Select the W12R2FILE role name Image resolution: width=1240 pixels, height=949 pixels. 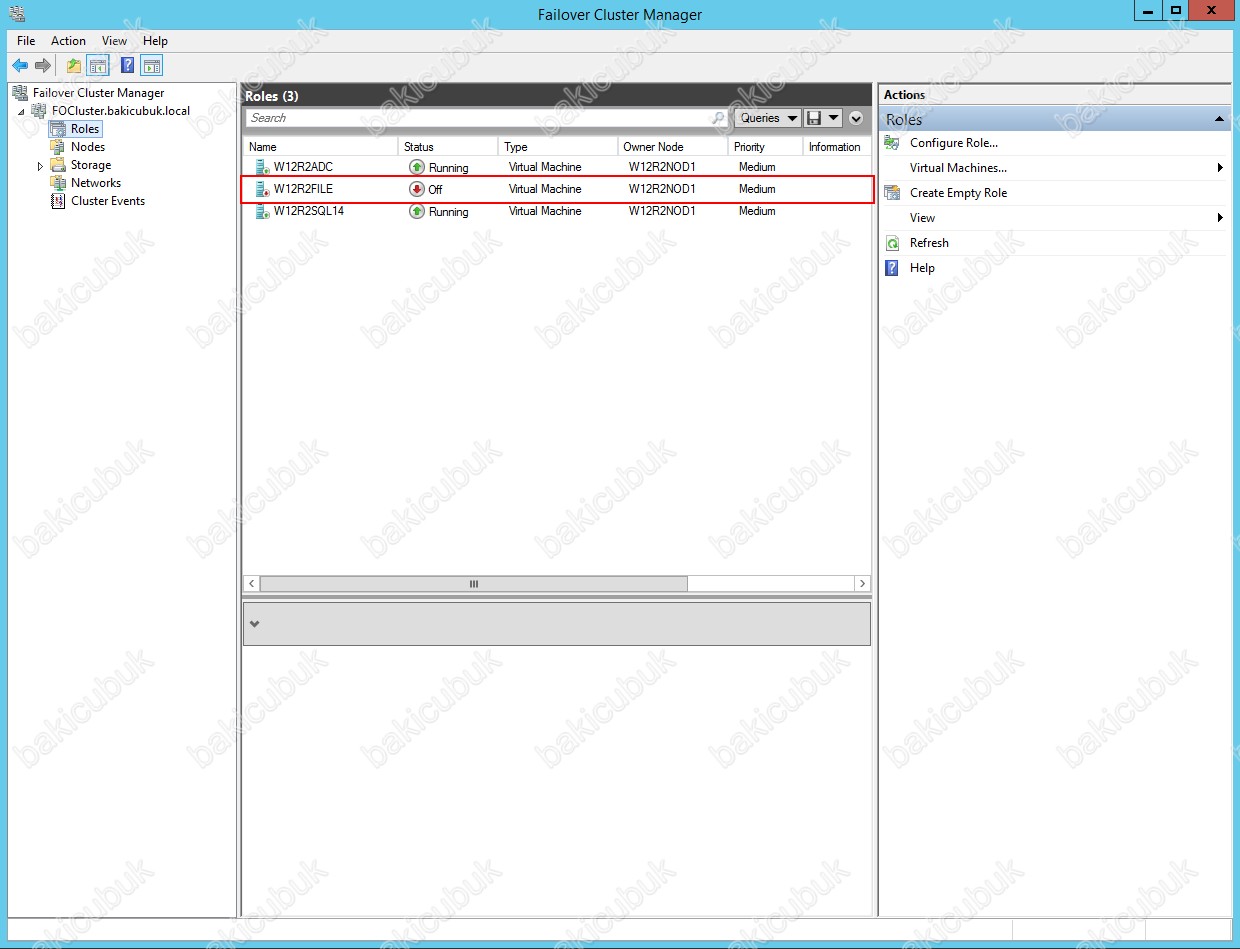pos(303,189)
